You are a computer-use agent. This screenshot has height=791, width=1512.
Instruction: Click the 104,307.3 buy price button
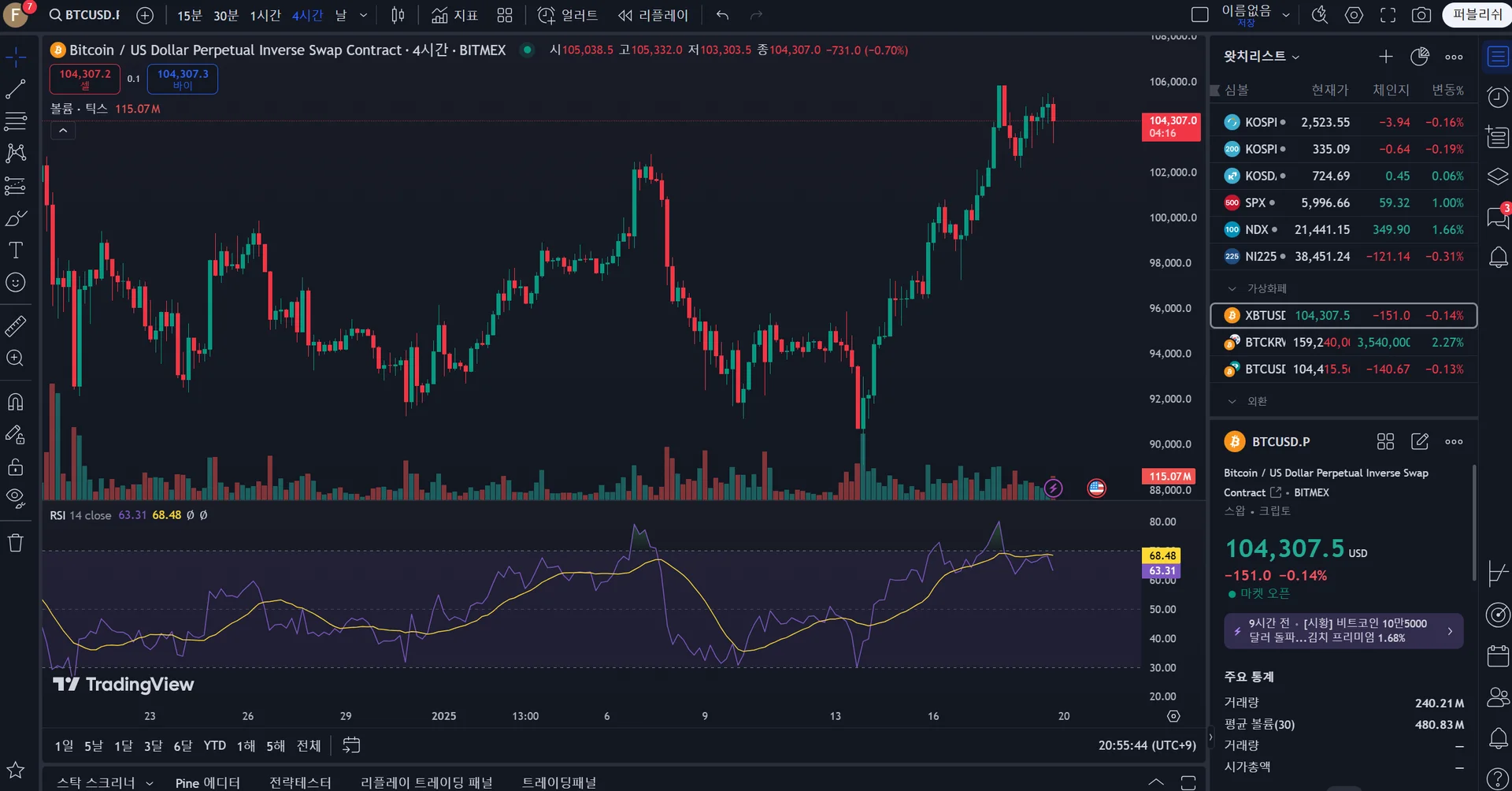pyautogui.click(x=183, y=79)
